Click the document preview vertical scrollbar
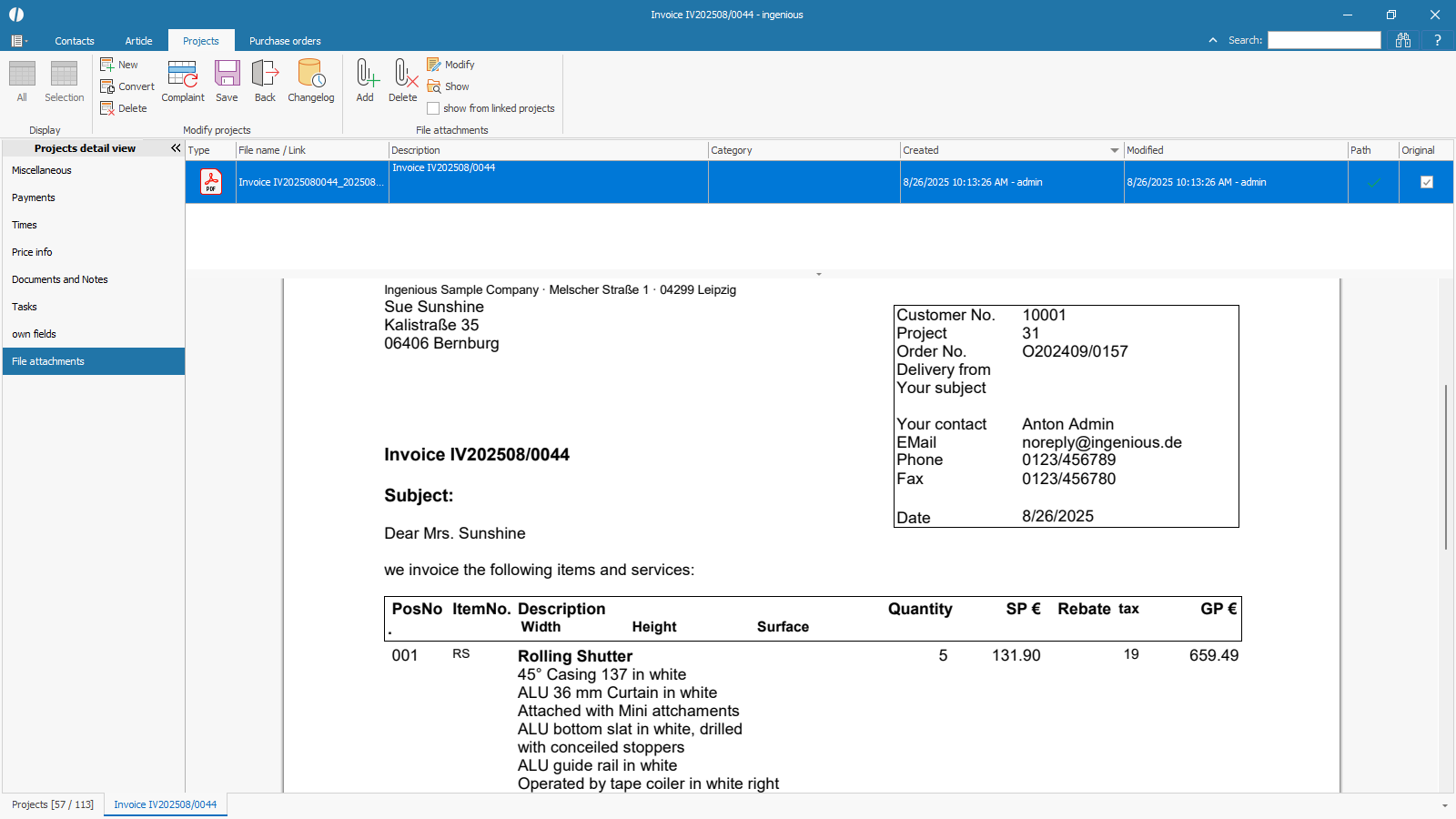The width and height of the screenshot is (1456, 819). tap(1445, 467)
